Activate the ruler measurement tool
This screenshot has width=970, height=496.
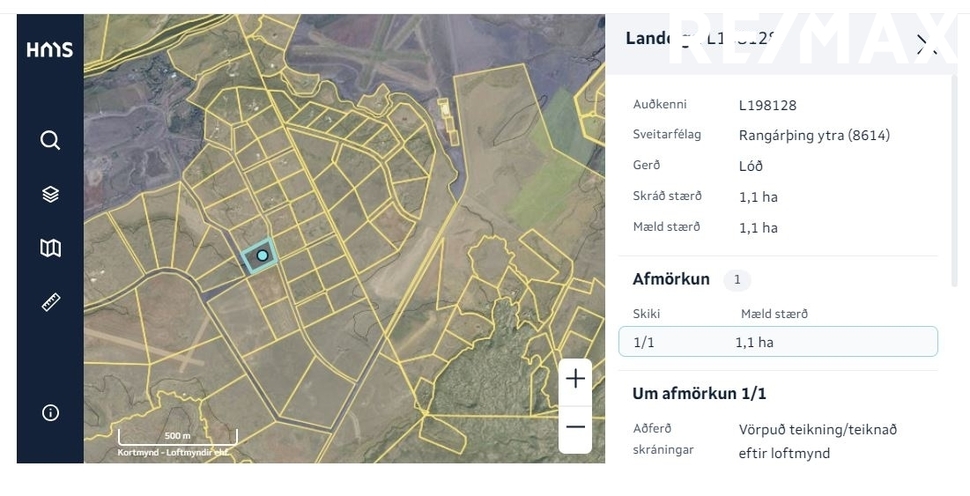click(51, 302)
